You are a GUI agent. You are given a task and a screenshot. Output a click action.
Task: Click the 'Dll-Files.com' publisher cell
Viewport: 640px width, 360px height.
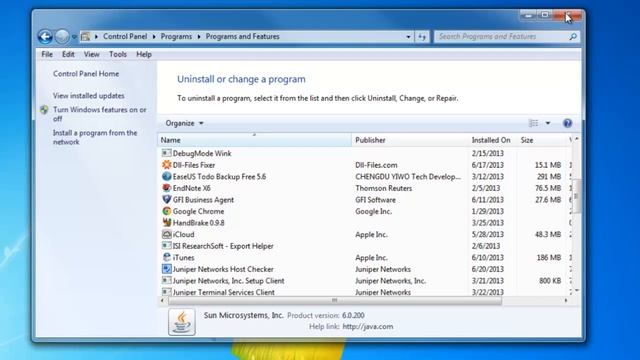[x=376, y=165]
